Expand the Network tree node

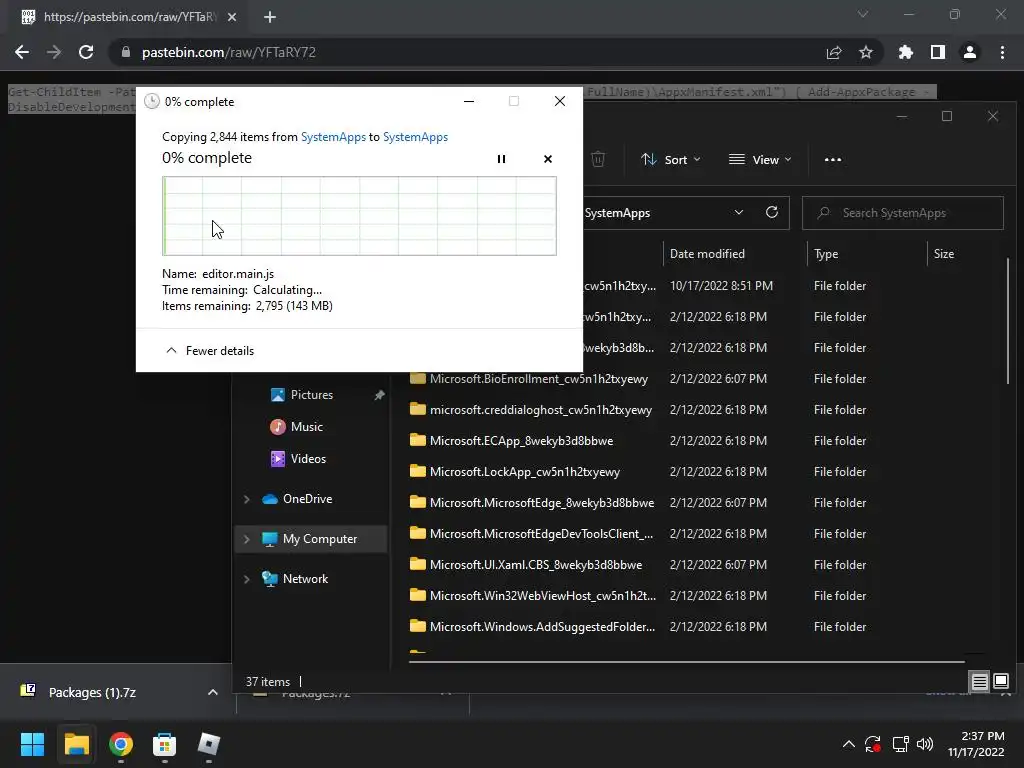[x=247, y=579]
